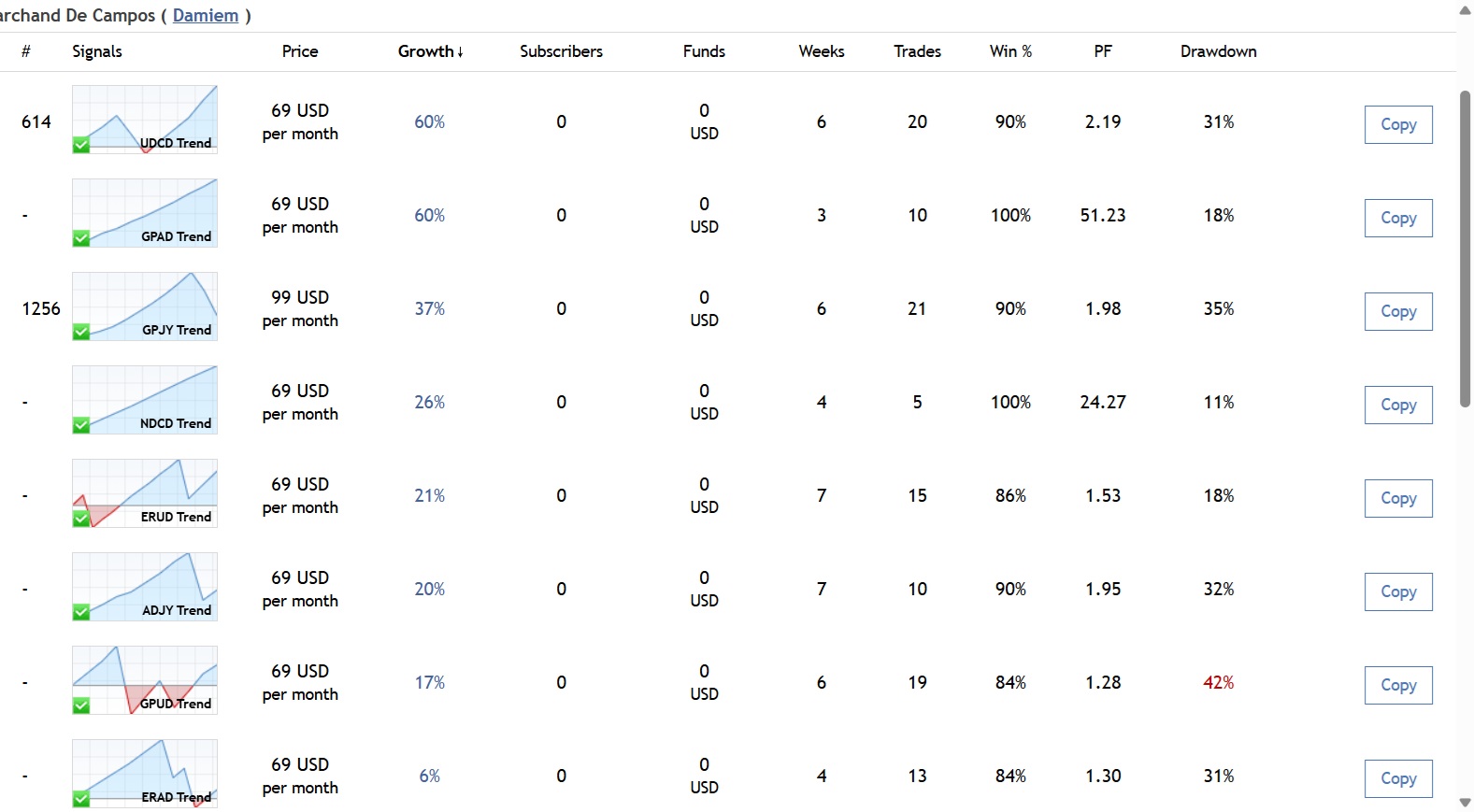Sort by the Win % column header

[1010, 51]
